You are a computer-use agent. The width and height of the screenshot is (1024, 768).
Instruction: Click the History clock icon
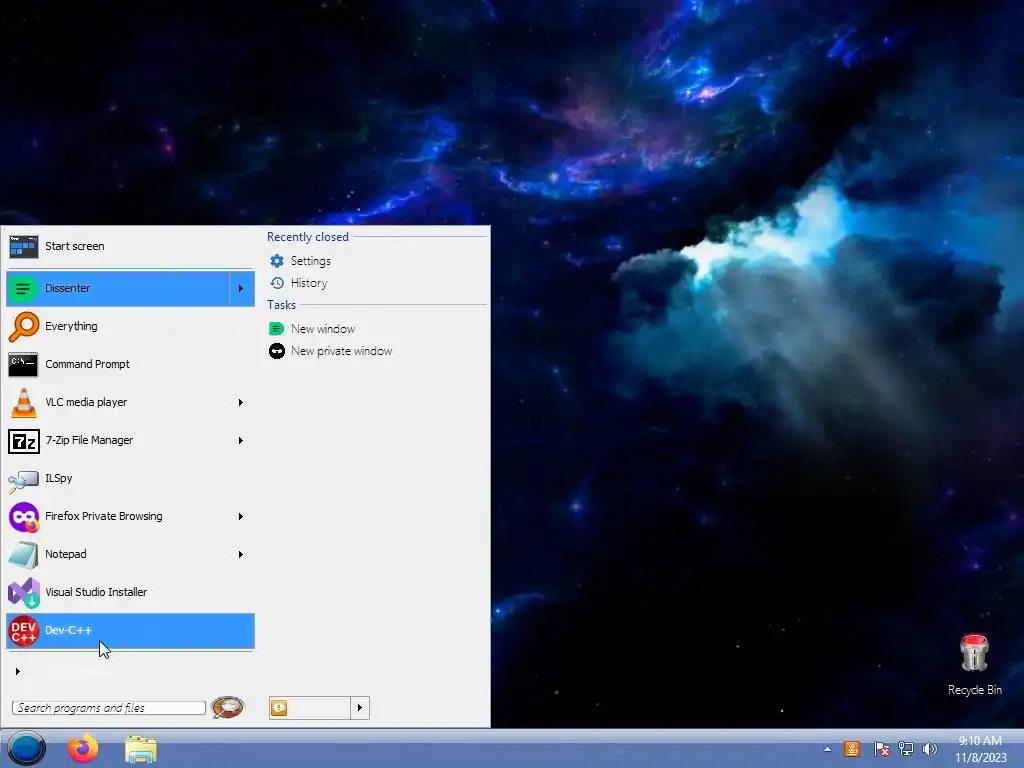(277, 283)
